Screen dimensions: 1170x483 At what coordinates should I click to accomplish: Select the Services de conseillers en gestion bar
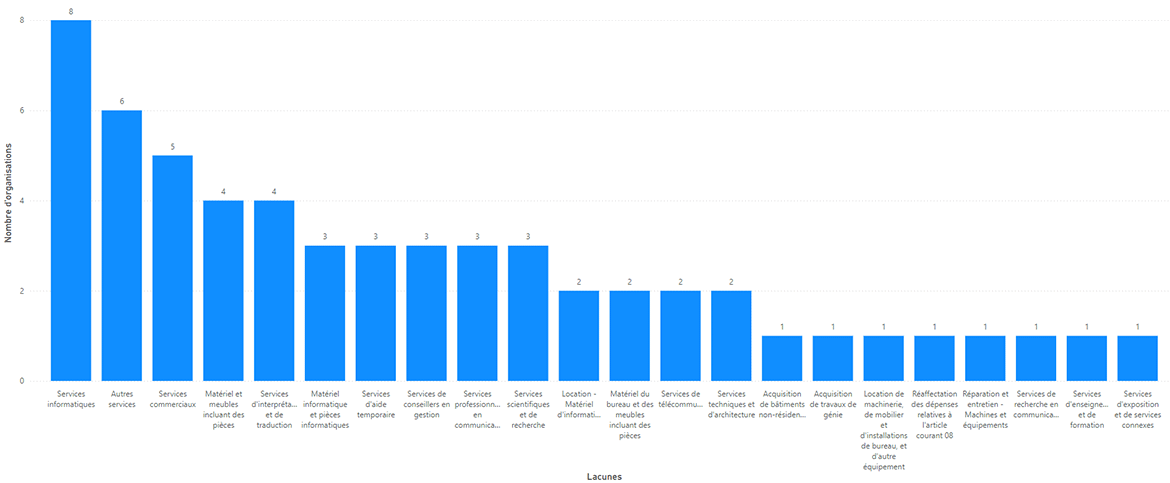(426, 314)
